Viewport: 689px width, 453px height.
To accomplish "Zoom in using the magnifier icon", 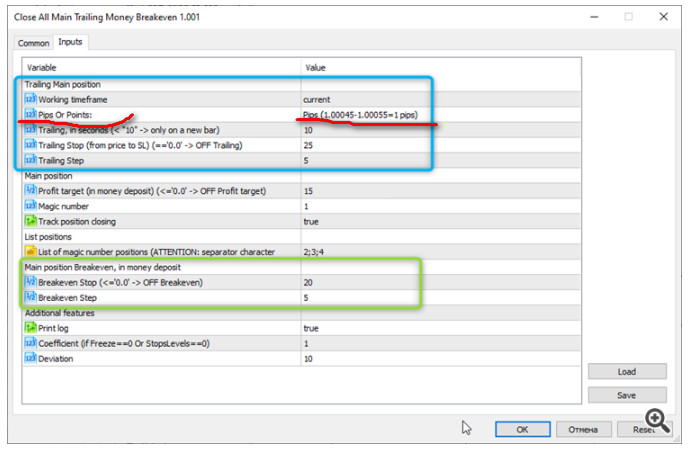I will point(657,420).
